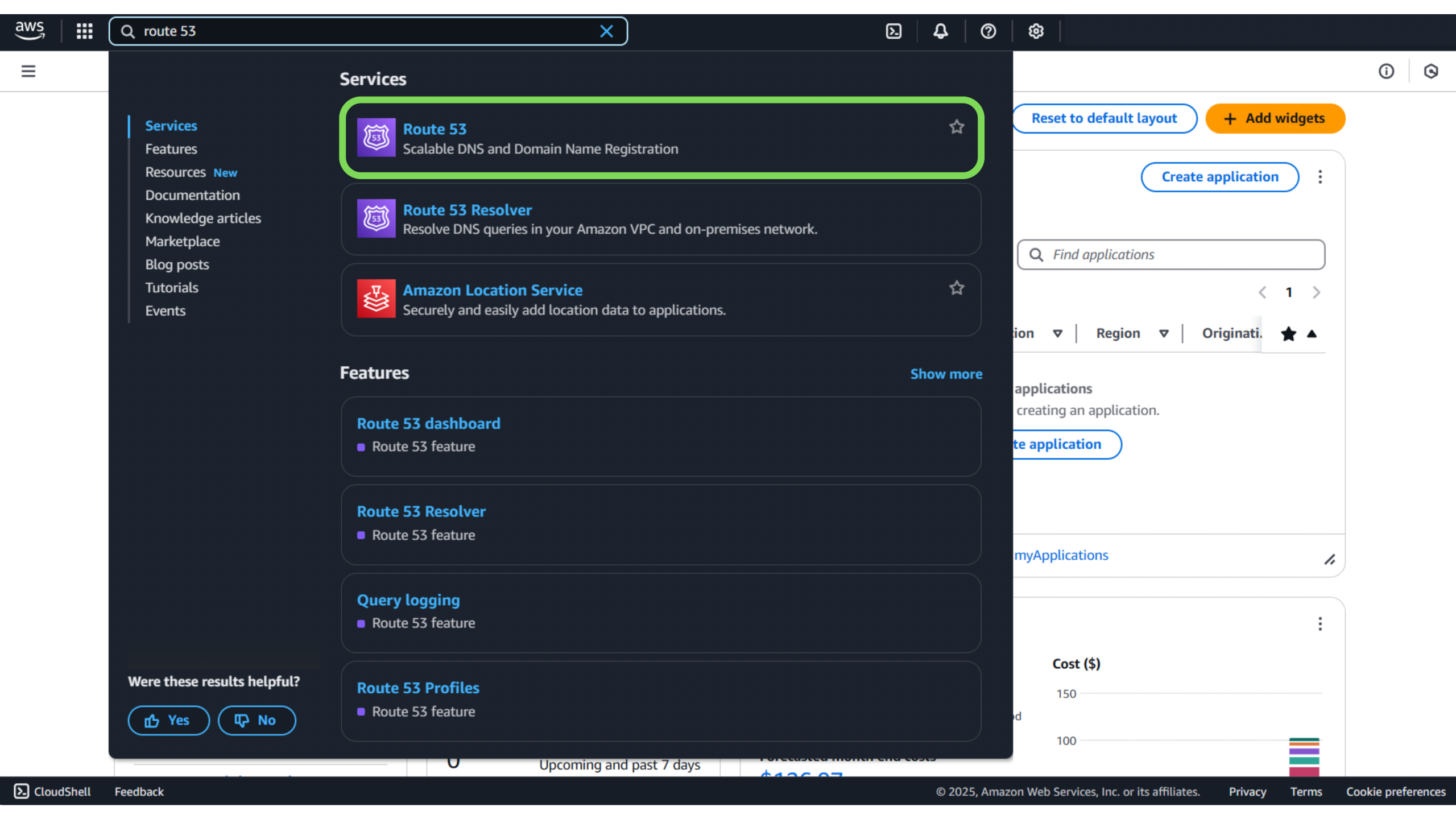This screenshot has width=1456, height=819.
Task: Click the search magnifier in Find applications
Action: 1036,255
